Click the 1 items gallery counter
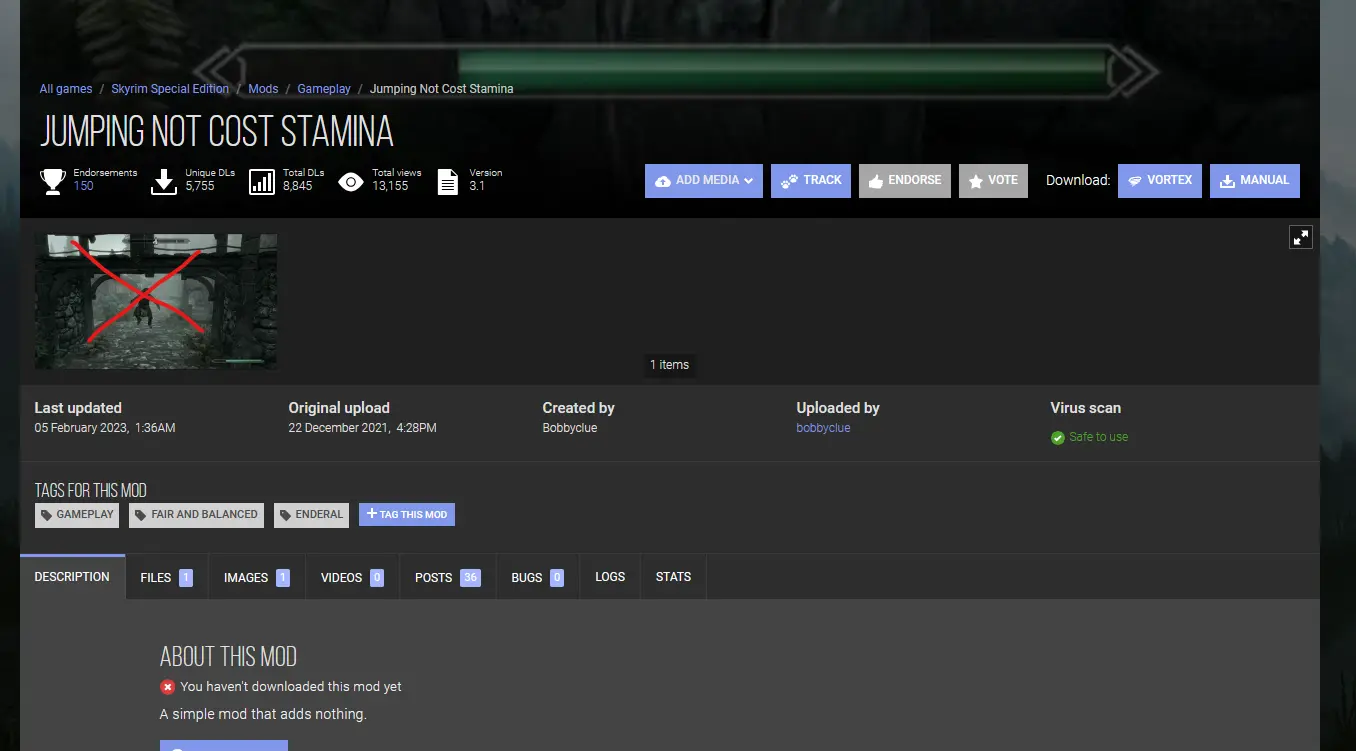The height and width of the screenshot is (751, 1356). pos(669,365)
